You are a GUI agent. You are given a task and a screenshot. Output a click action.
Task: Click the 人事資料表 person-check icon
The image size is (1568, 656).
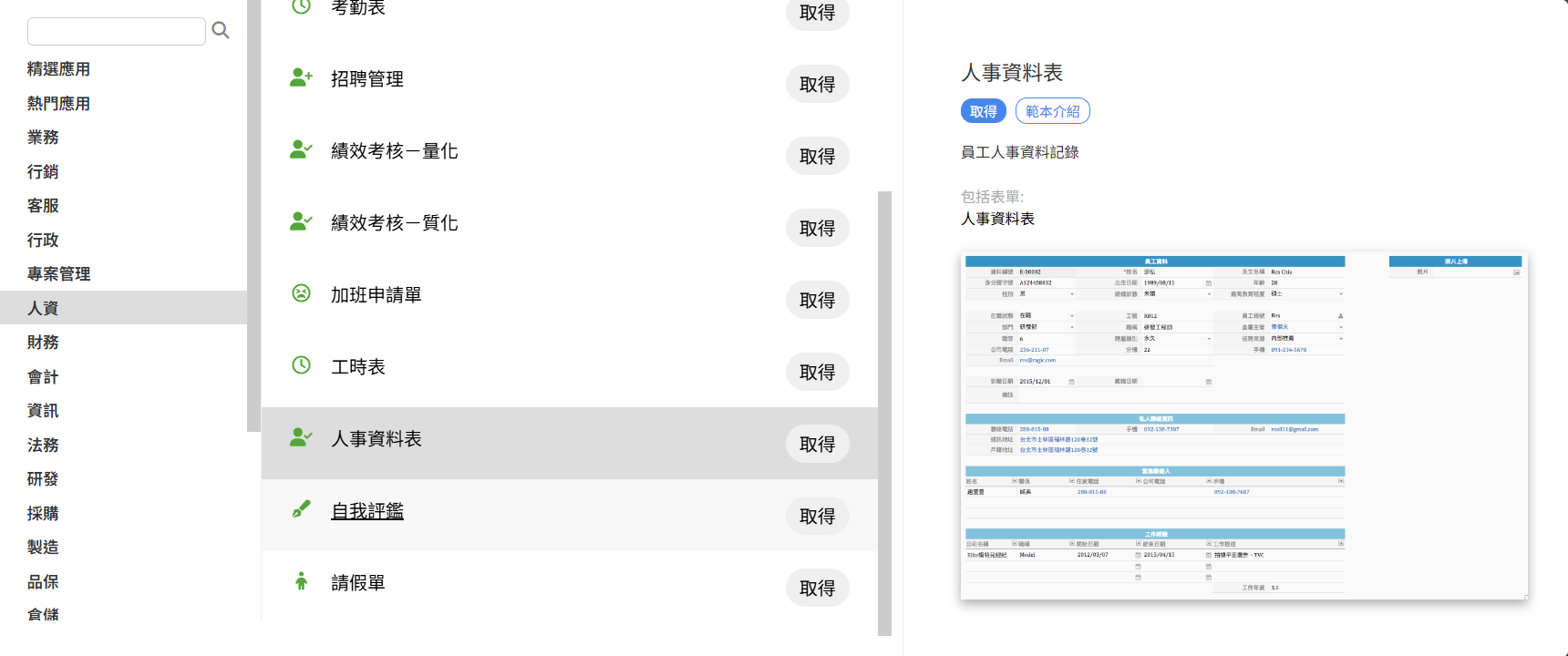(301, 437)
